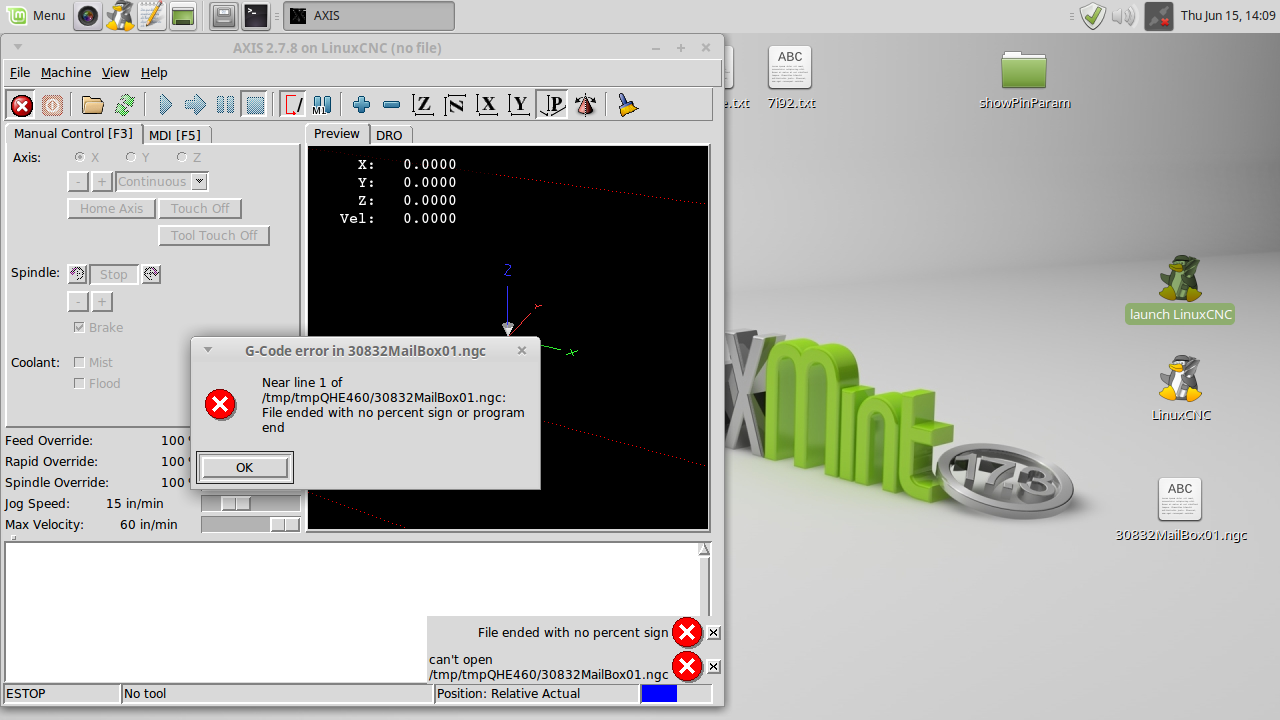1280x720 pixels.
Task: Open a G-code file via folder icon
Action: [x=93, y=105]
